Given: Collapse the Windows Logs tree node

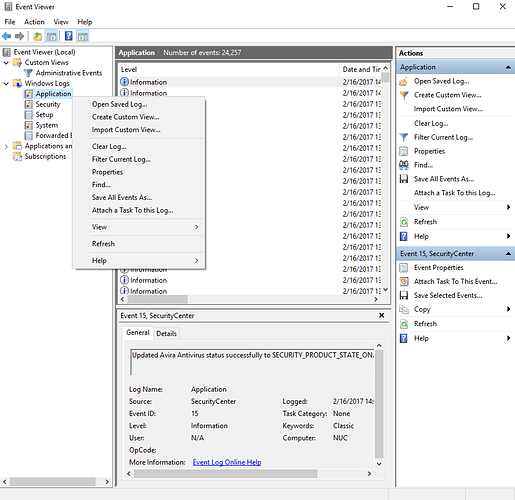Looking at the screenshot, I should coord(6,83).
